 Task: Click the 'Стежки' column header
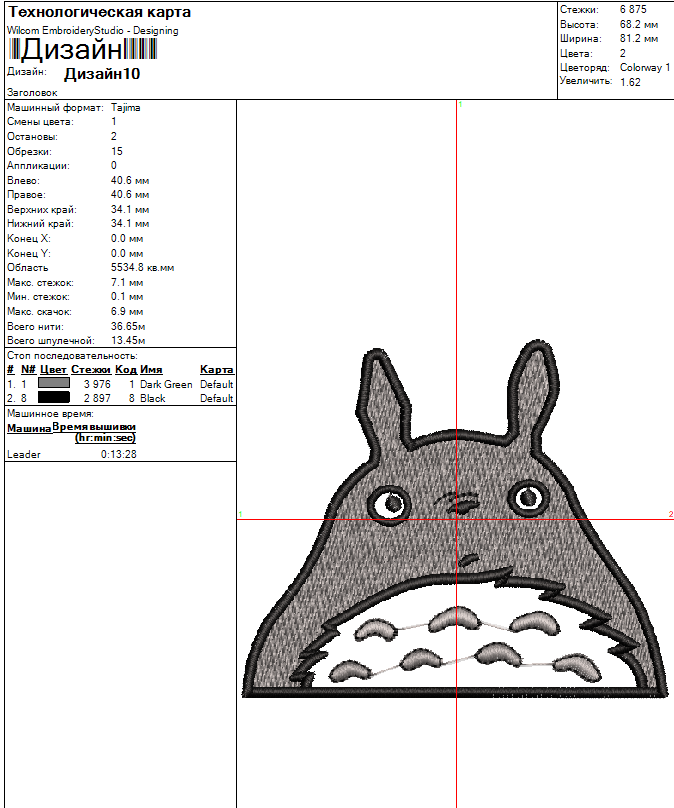[91, 369]
